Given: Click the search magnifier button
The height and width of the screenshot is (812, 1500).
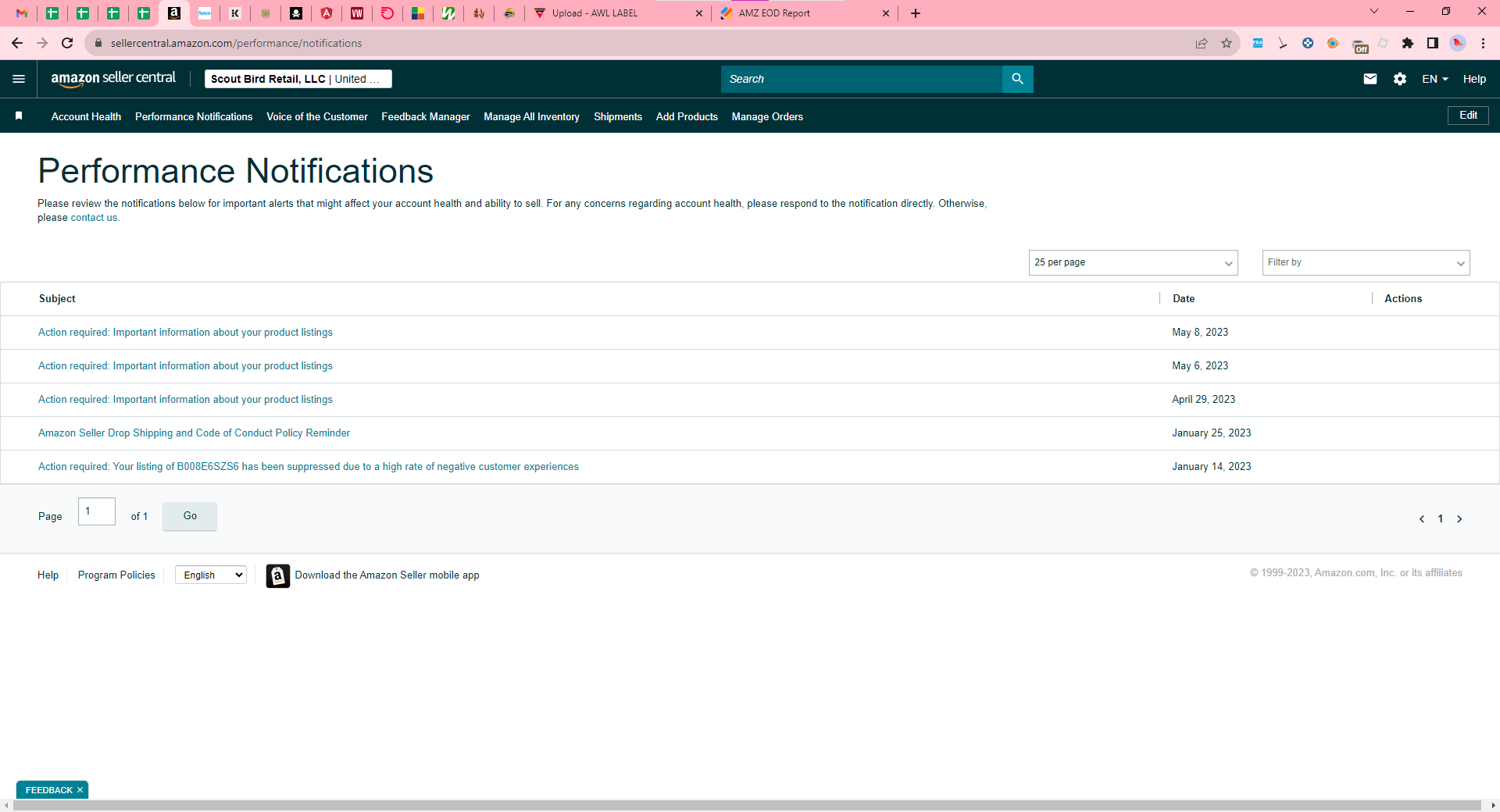Looking at the screenshot, I should tap(1017, 79).
